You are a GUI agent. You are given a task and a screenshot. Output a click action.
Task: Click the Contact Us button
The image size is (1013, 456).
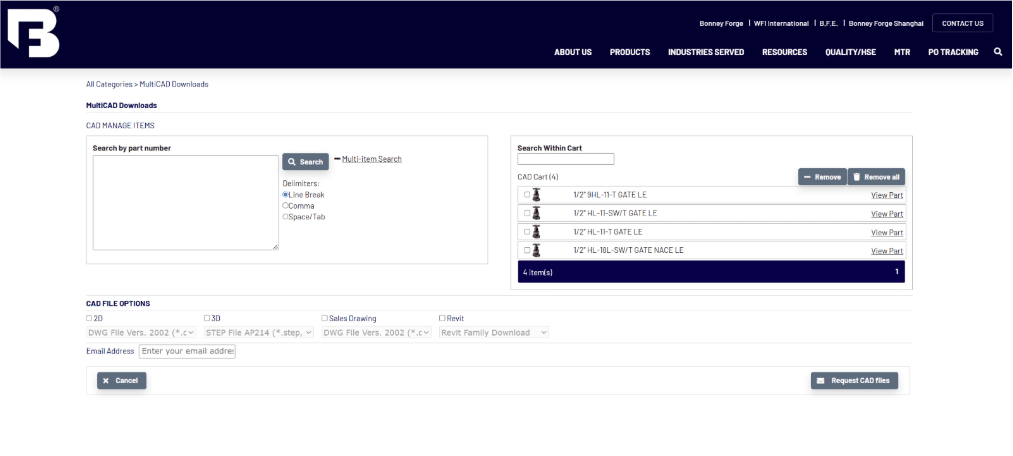tap(963, 23)
